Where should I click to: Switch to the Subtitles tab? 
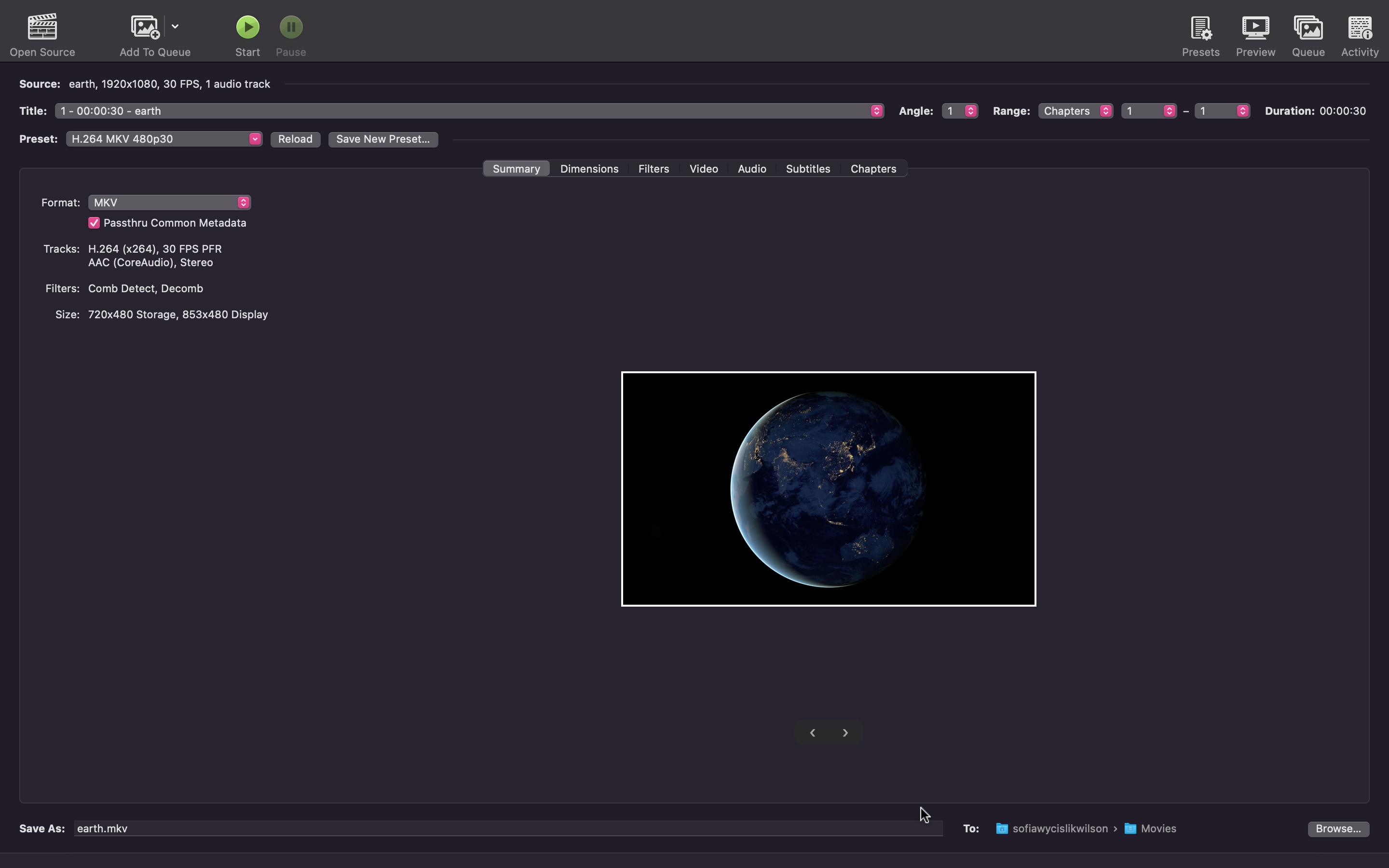807,169
